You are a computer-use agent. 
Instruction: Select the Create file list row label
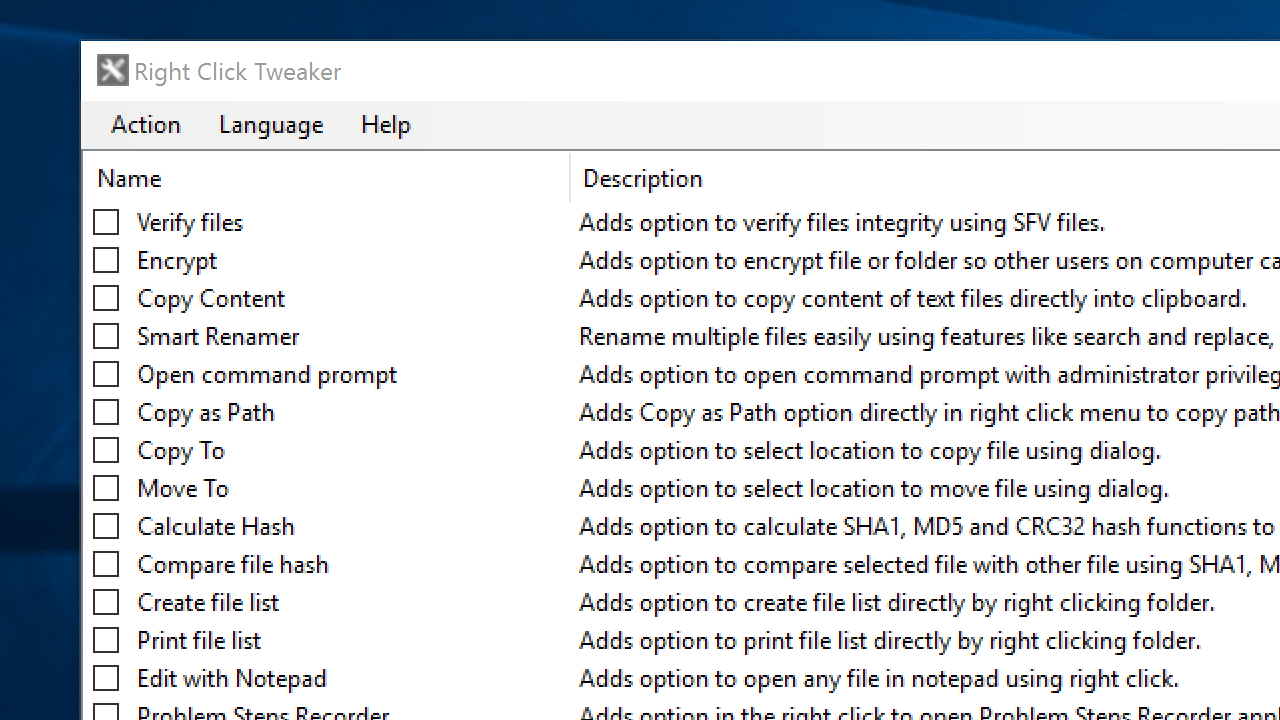click(x=208, y=602)
